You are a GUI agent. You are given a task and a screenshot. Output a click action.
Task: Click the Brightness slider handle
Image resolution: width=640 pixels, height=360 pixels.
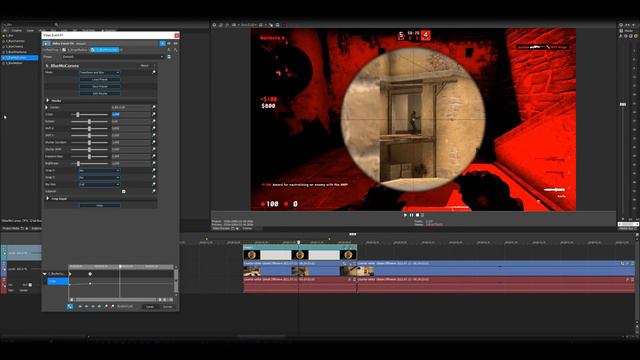click(x=78, y=163)
